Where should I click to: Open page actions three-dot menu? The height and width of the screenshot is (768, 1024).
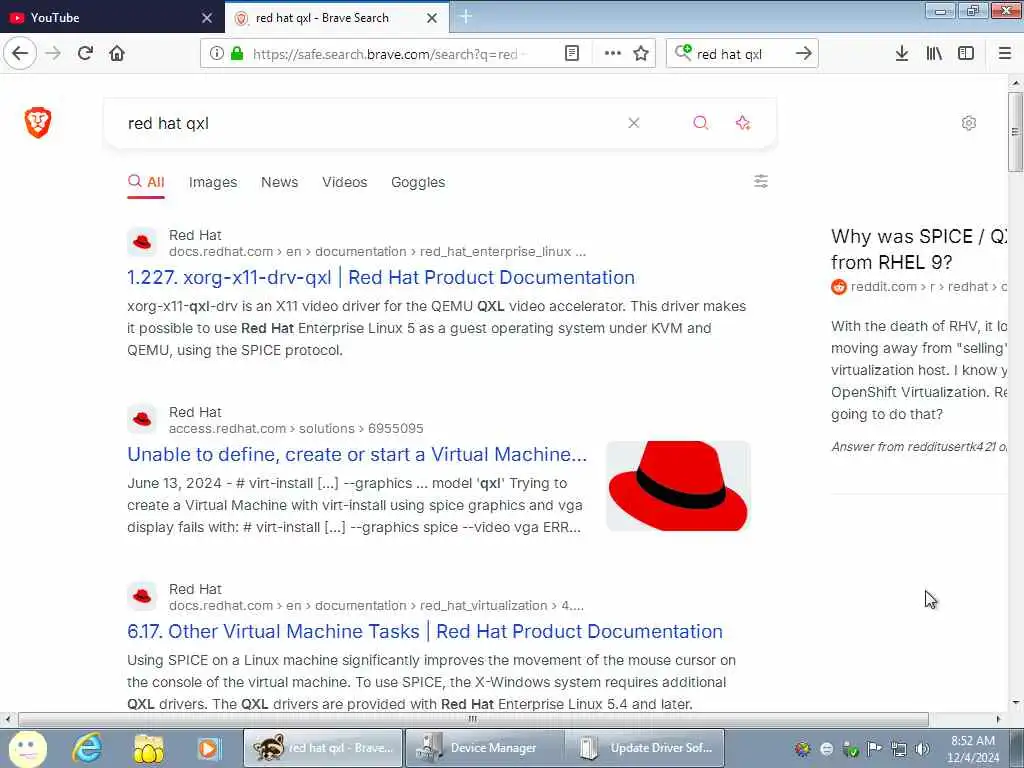coord(613,54)
